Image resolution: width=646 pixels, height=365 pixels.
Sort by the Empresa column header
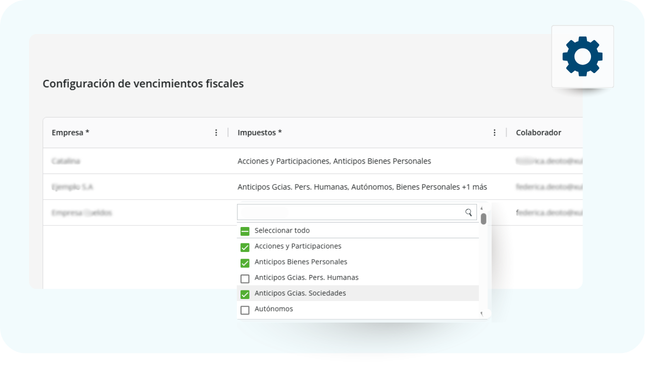70,133
